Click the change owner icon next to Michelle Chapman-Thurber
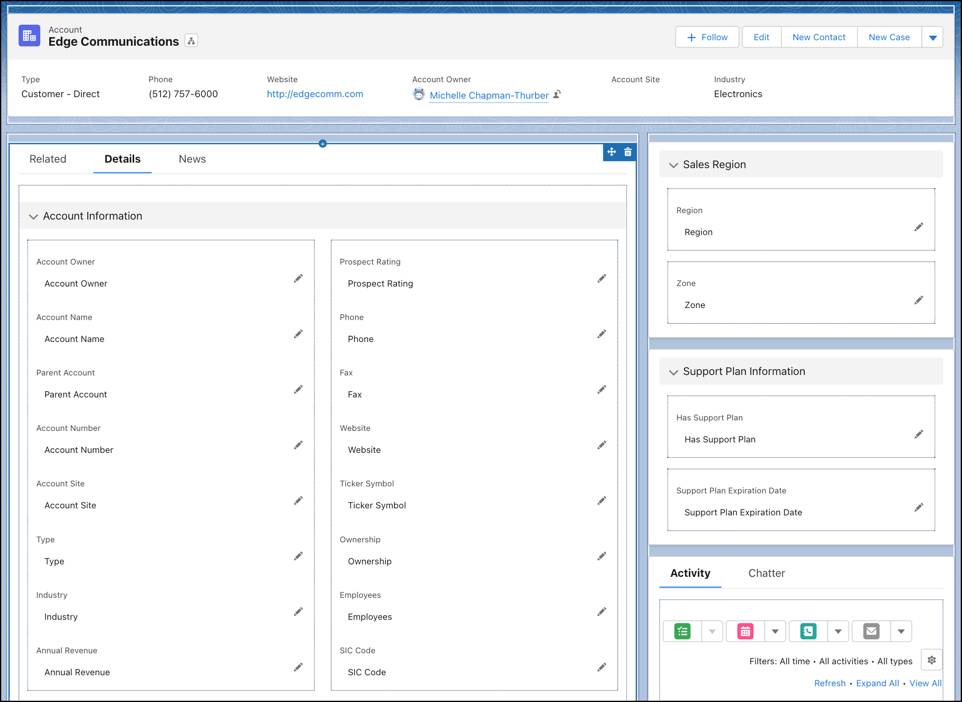The height and width of the screenshot is (702, 962). (x=557, y=94)
